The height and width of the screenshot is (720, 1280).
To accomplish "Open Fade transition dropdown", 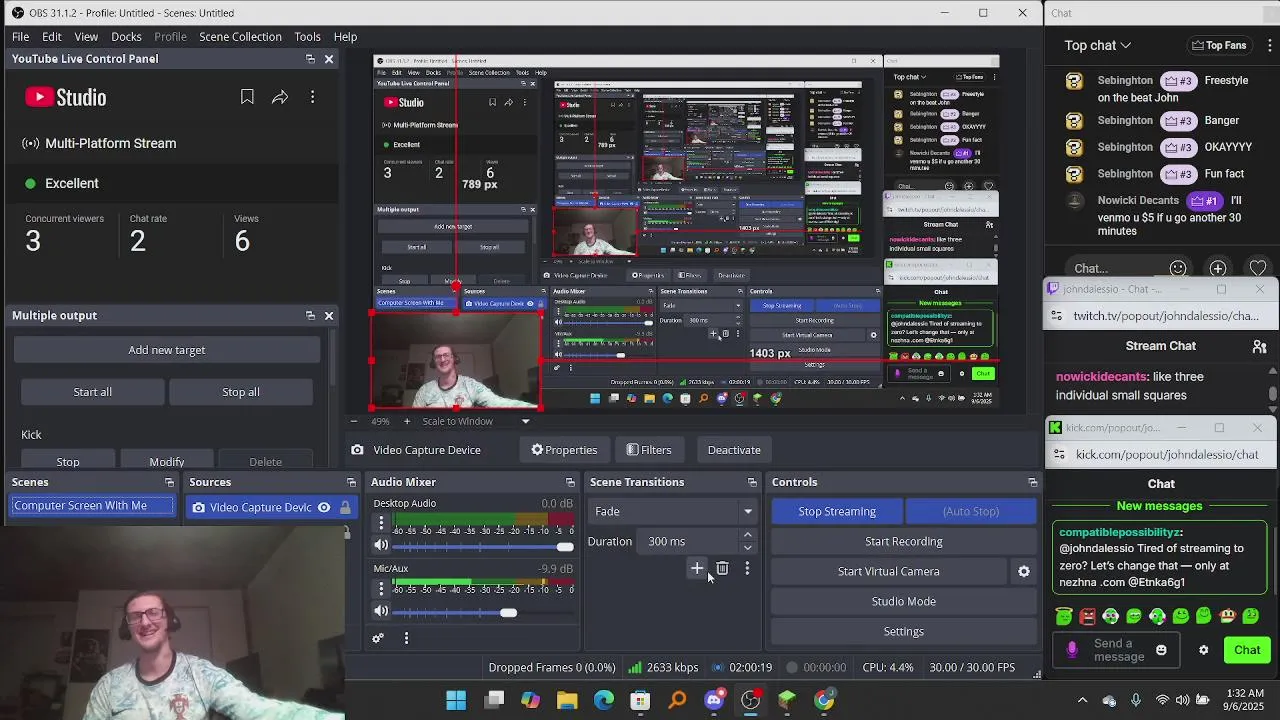I will coord(747,511).
